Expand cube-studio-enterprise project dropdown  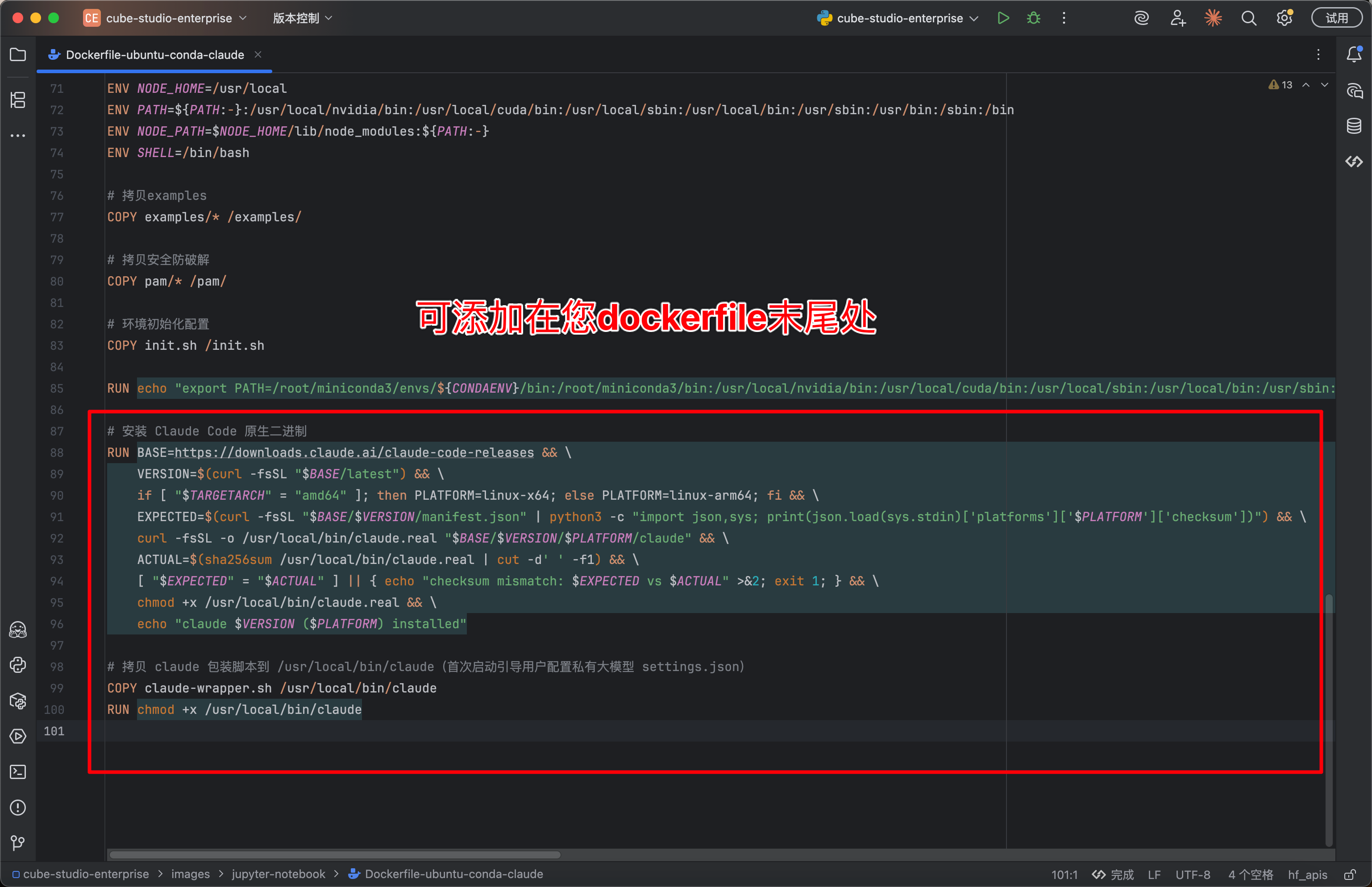click(165, 18)
